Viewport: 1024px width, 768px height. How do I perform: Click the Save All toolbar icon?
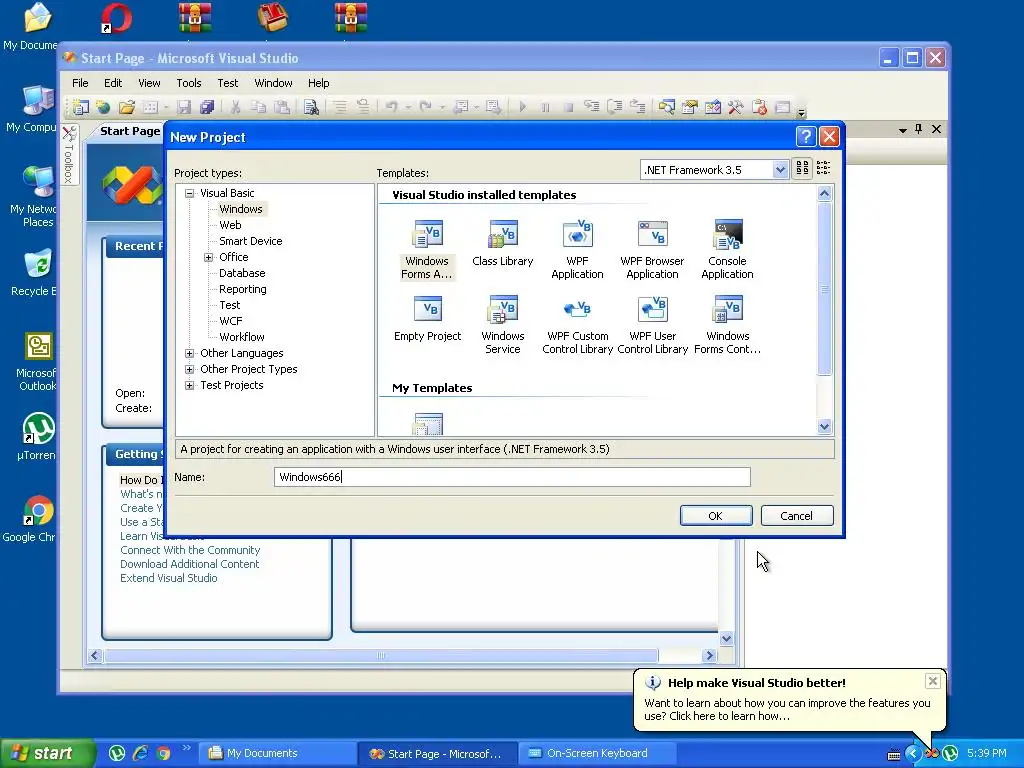pos(207,107)
